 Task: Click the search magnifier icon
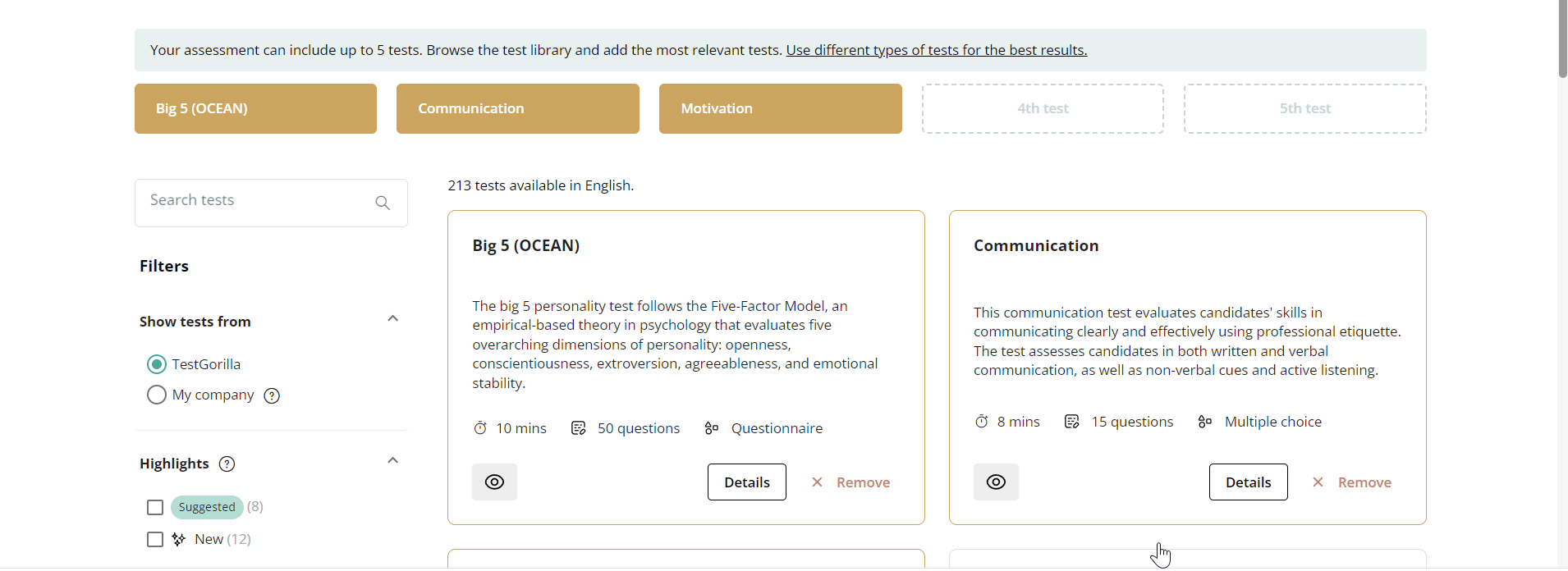coord(383,203)
